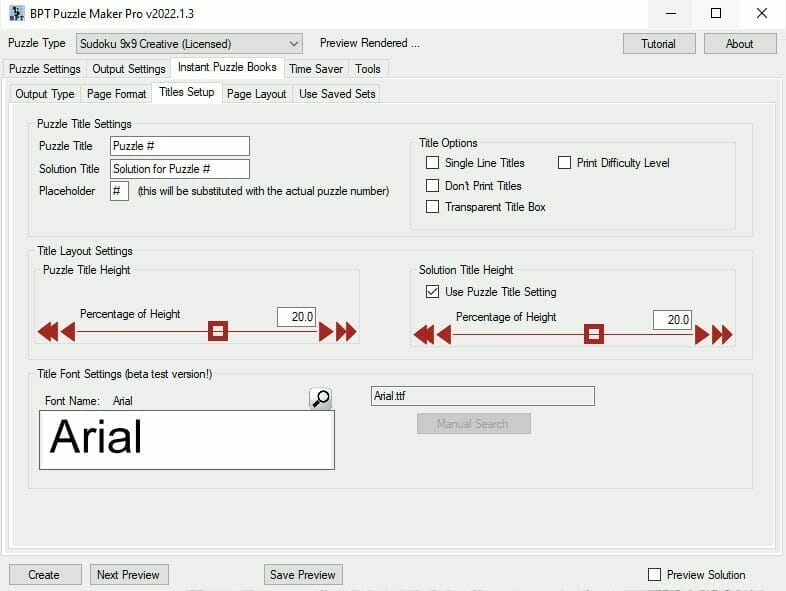Click the Puzzle Title Height percentage value box

pyautogui.click(x=296, y=317)
